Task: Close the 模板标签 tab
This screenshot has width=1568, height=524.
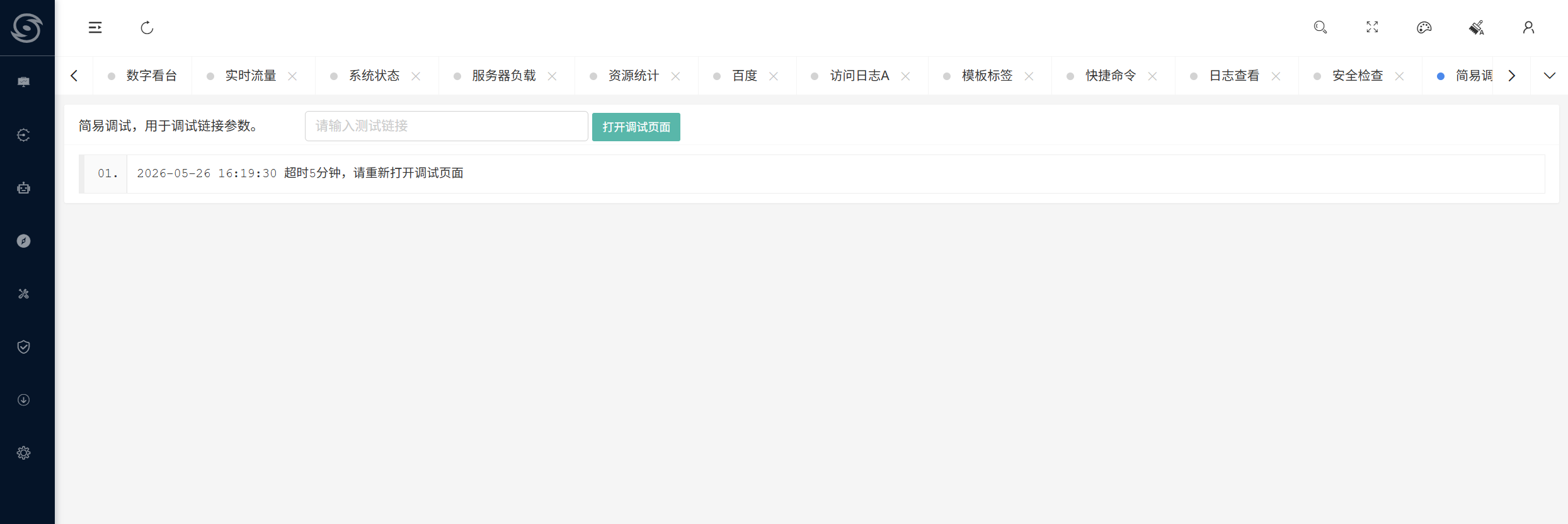Action: 1029,76
